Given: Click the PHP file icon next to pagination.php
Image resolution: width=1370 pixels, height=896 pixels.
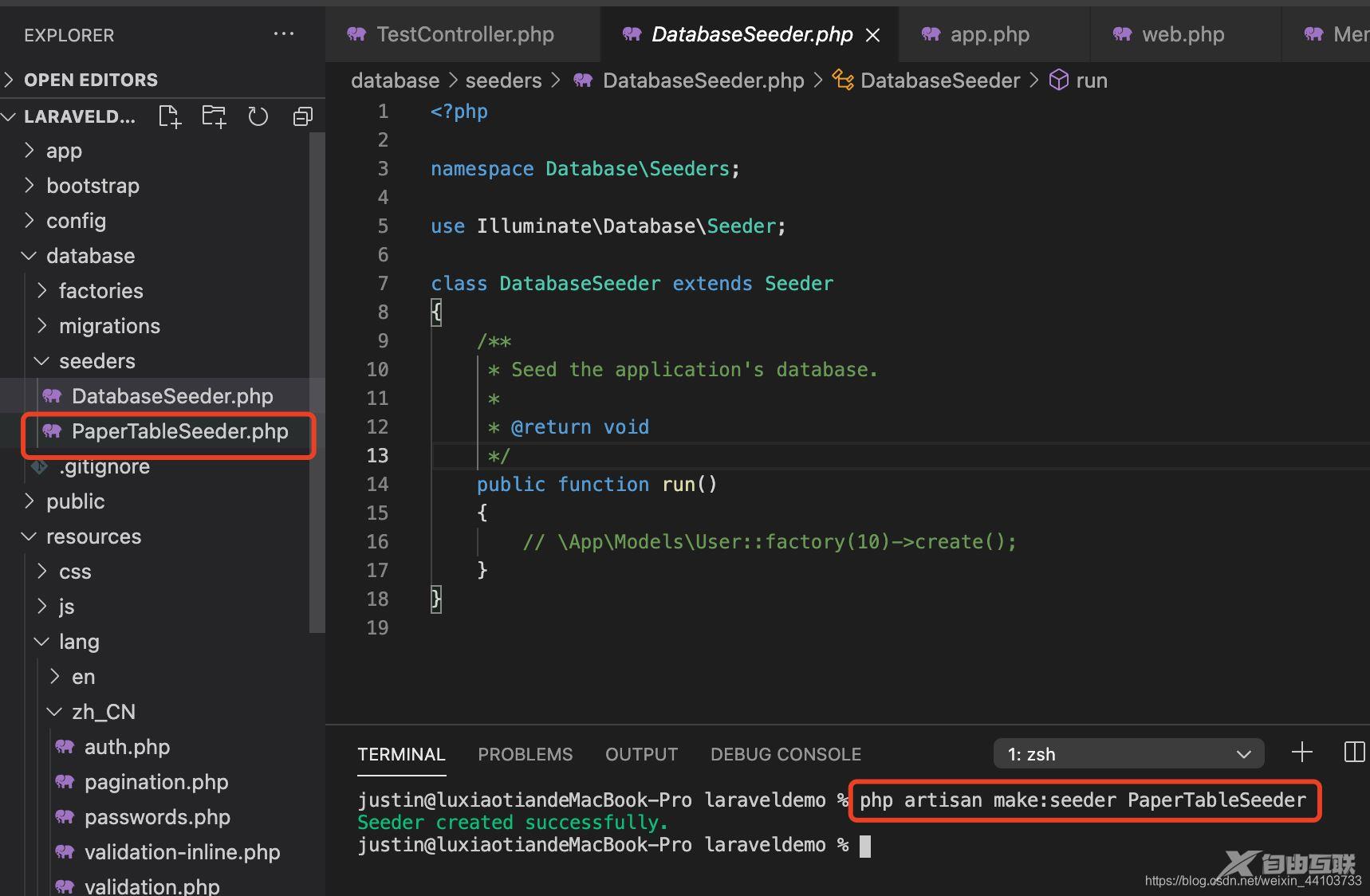Looking at the screenshot, I should click(65, 782).
